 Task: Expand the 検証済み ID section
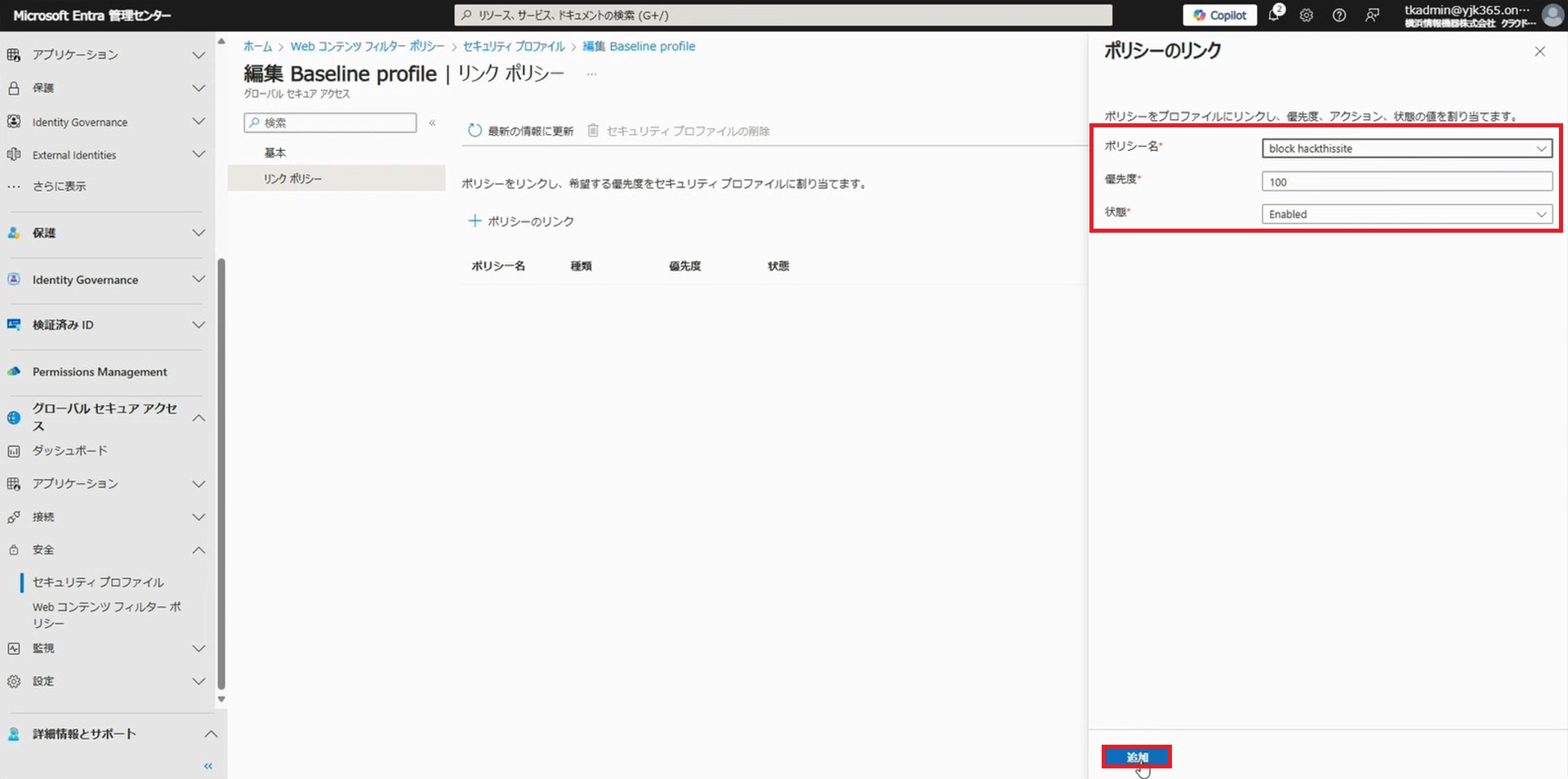point(198,325)
